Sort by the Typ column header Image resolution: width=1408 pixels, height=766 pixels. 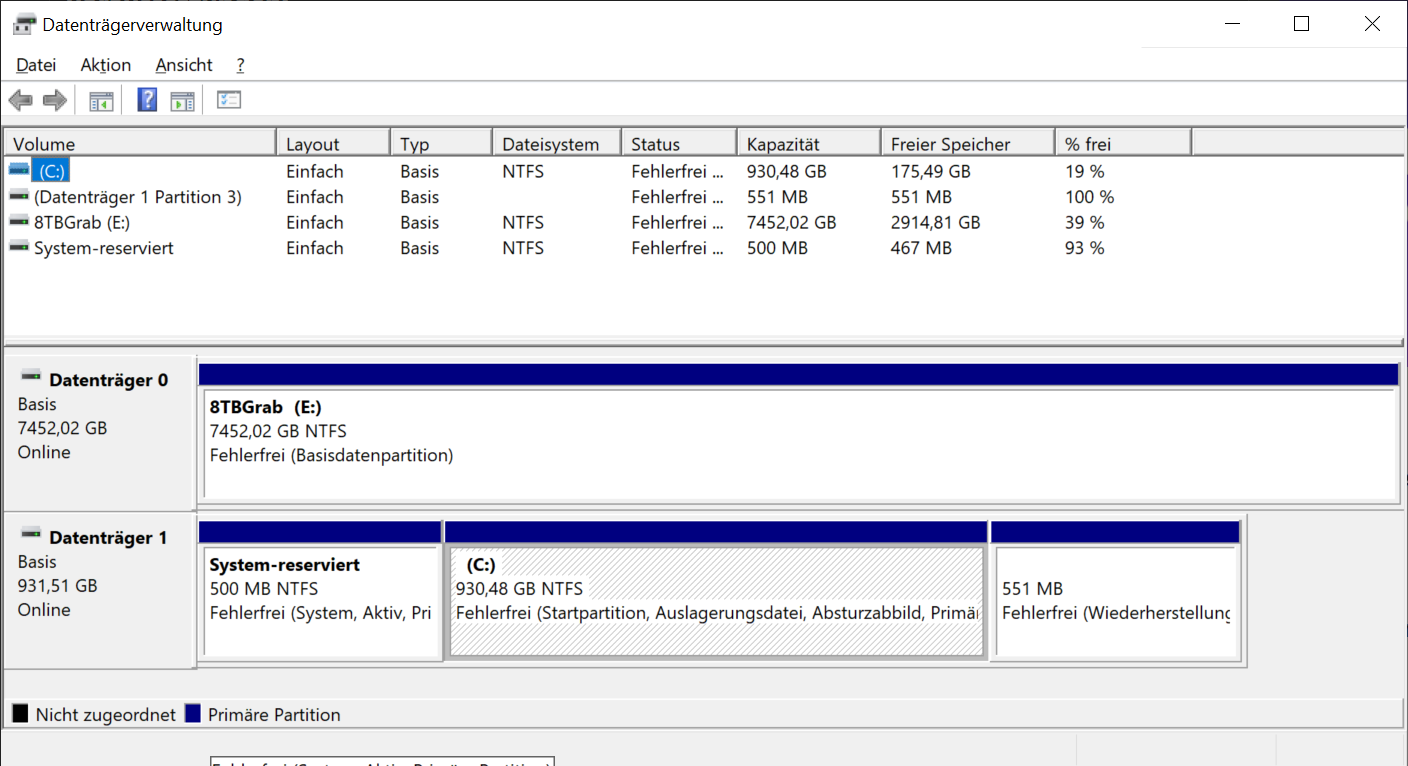tap(441, 144)
